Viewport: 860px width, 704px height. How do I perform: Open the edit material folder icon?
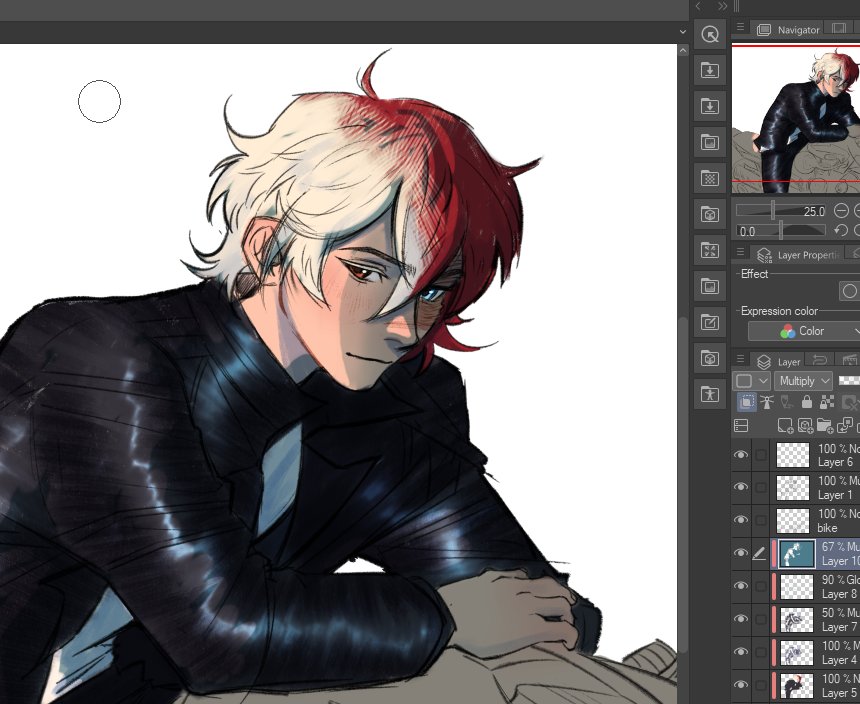(710, 322)
